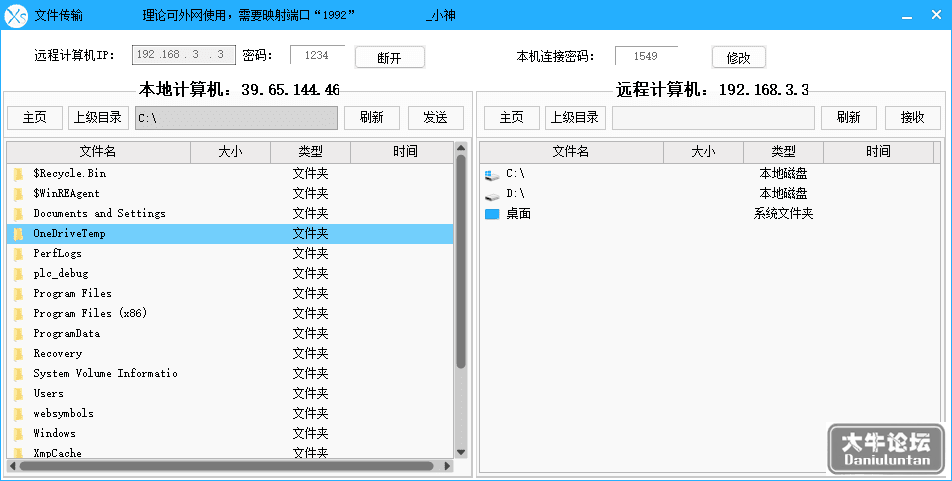Click remote 上级目录 parent directory button

[x=574, y=118]
